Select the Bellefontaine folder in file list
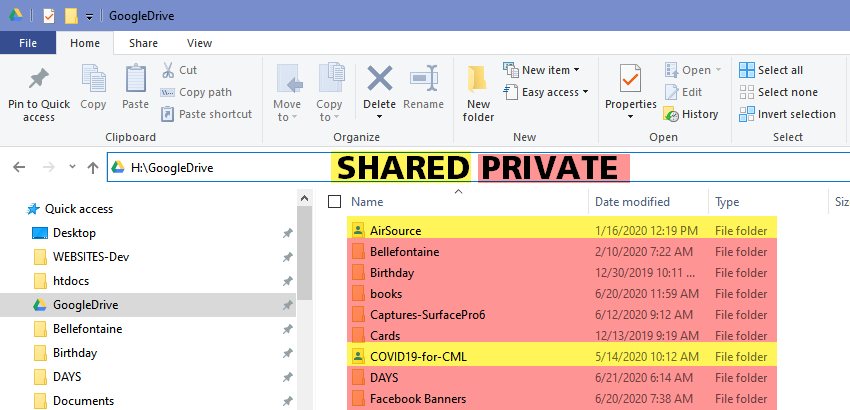The width and height of the screenshot is (850, 410). point(562,252)
